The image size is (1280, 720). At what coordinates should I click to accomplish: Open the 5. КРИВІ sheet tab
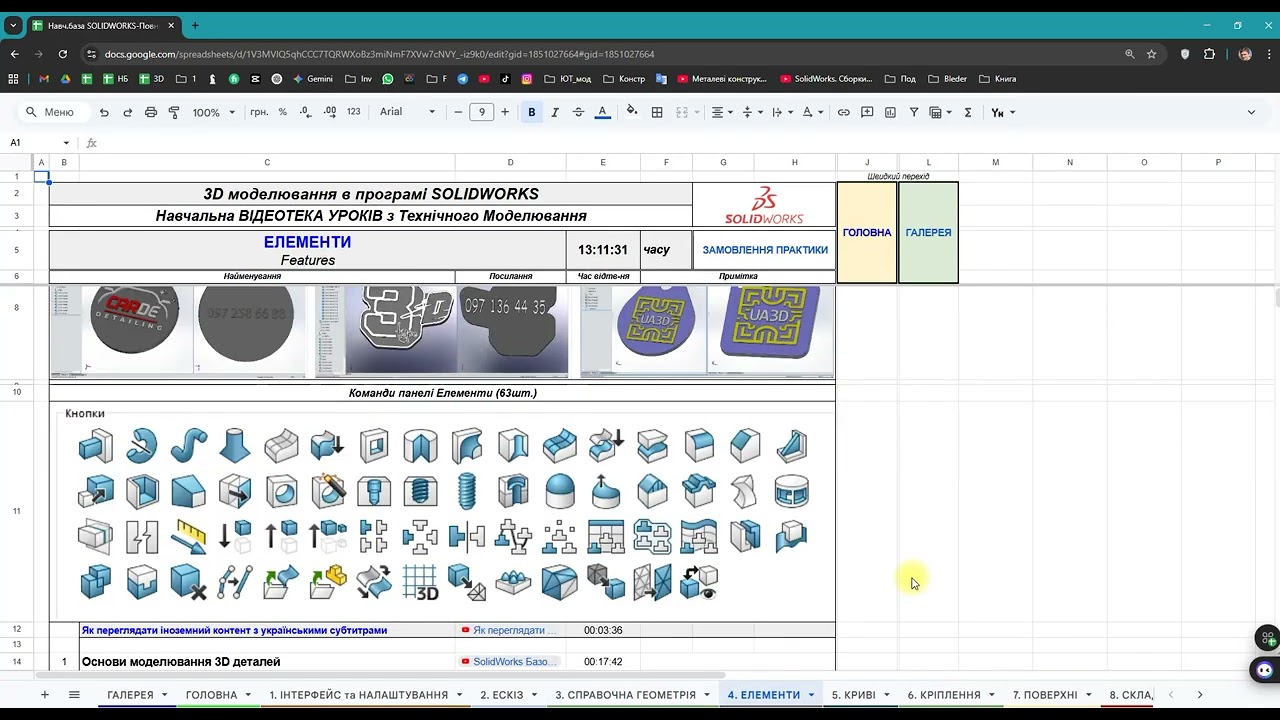[853, 695]
